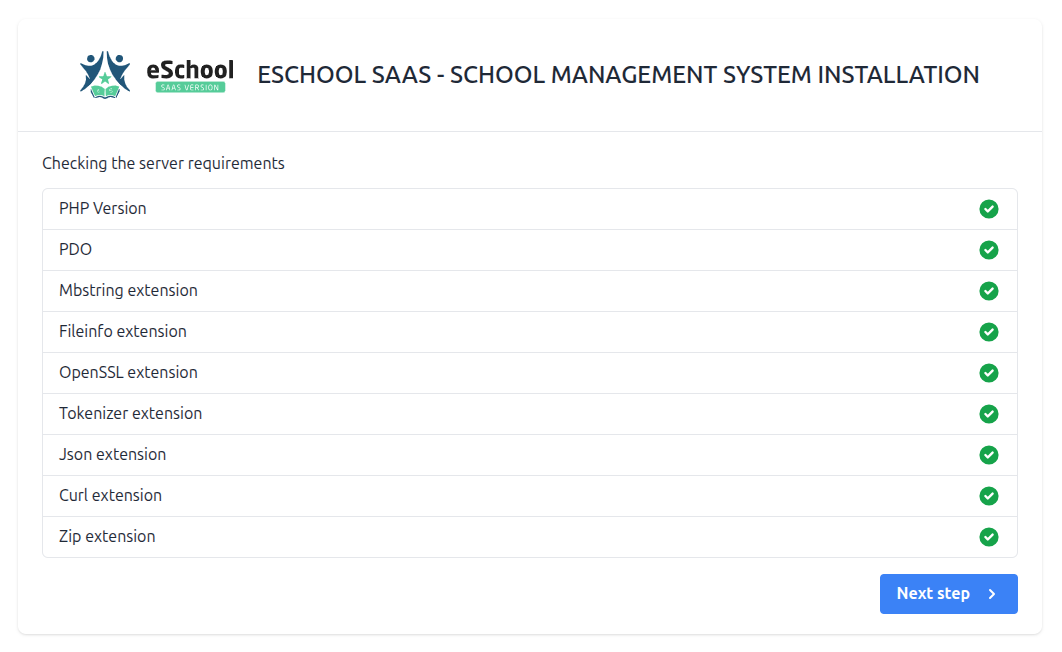Click the Zip extension label
The height and width of the screenshot is (652, 1062).
point(107,537)
